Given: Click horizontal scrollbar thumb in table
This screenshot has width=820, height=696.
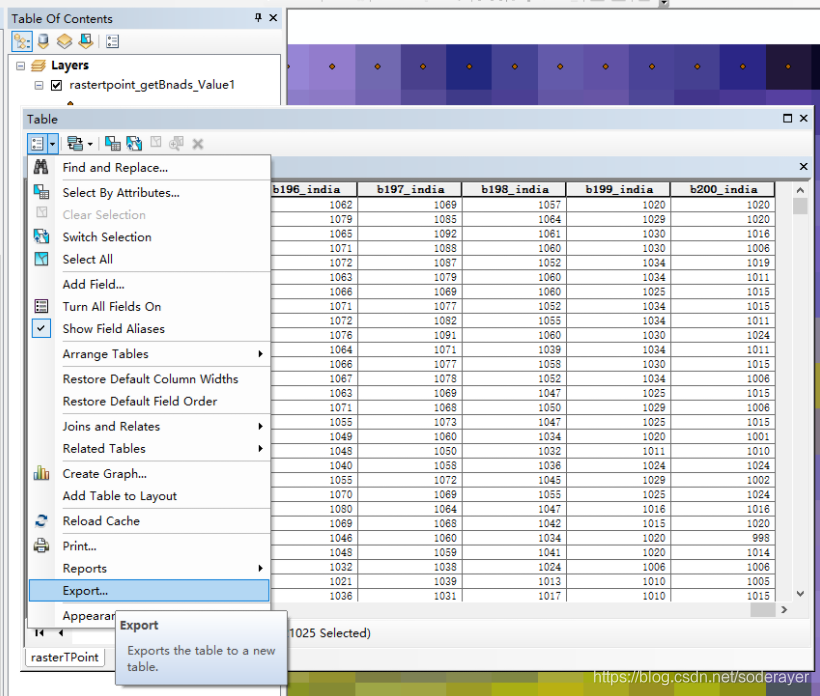Looking at the screenshot, I should (762, 610).
